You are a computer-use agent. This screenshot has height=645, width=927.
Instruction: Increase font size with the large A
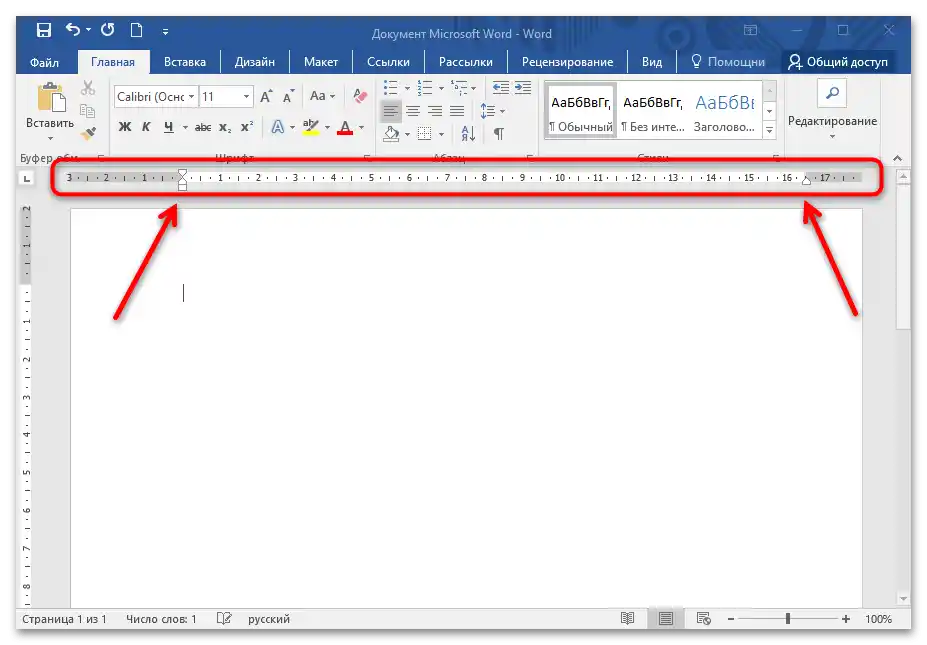click(x=266, y=96)
